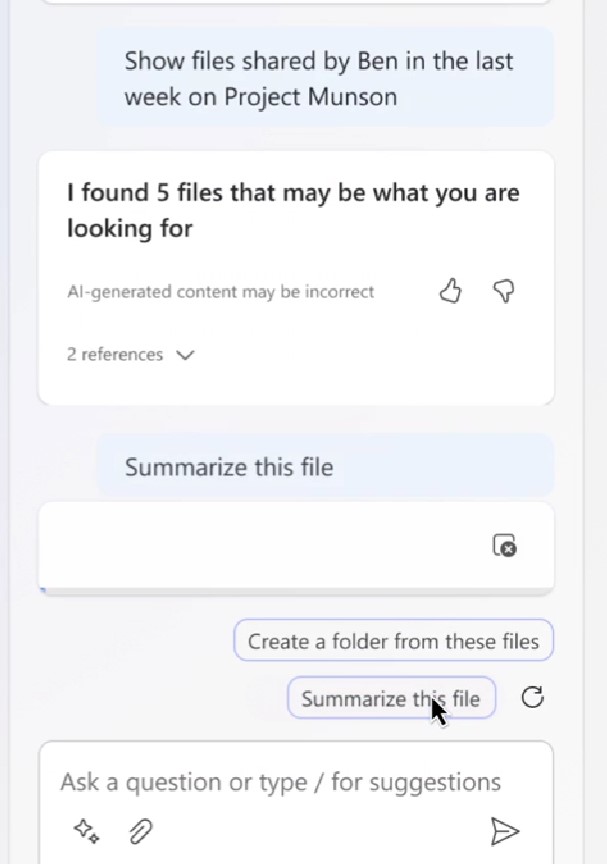
Task: Click the sent 'Summarize this file' message bubble
Action: click(x=229, y=467)
